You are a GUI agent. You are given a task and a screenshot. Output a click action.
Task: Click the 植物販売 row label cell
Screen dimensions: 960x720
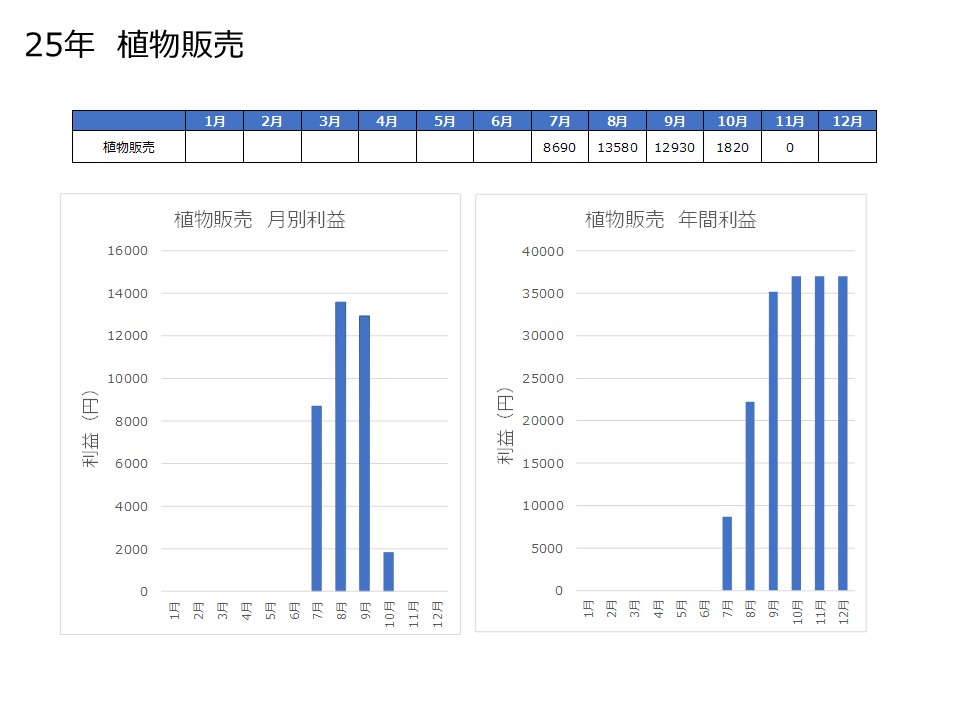(x=129, y=147)
